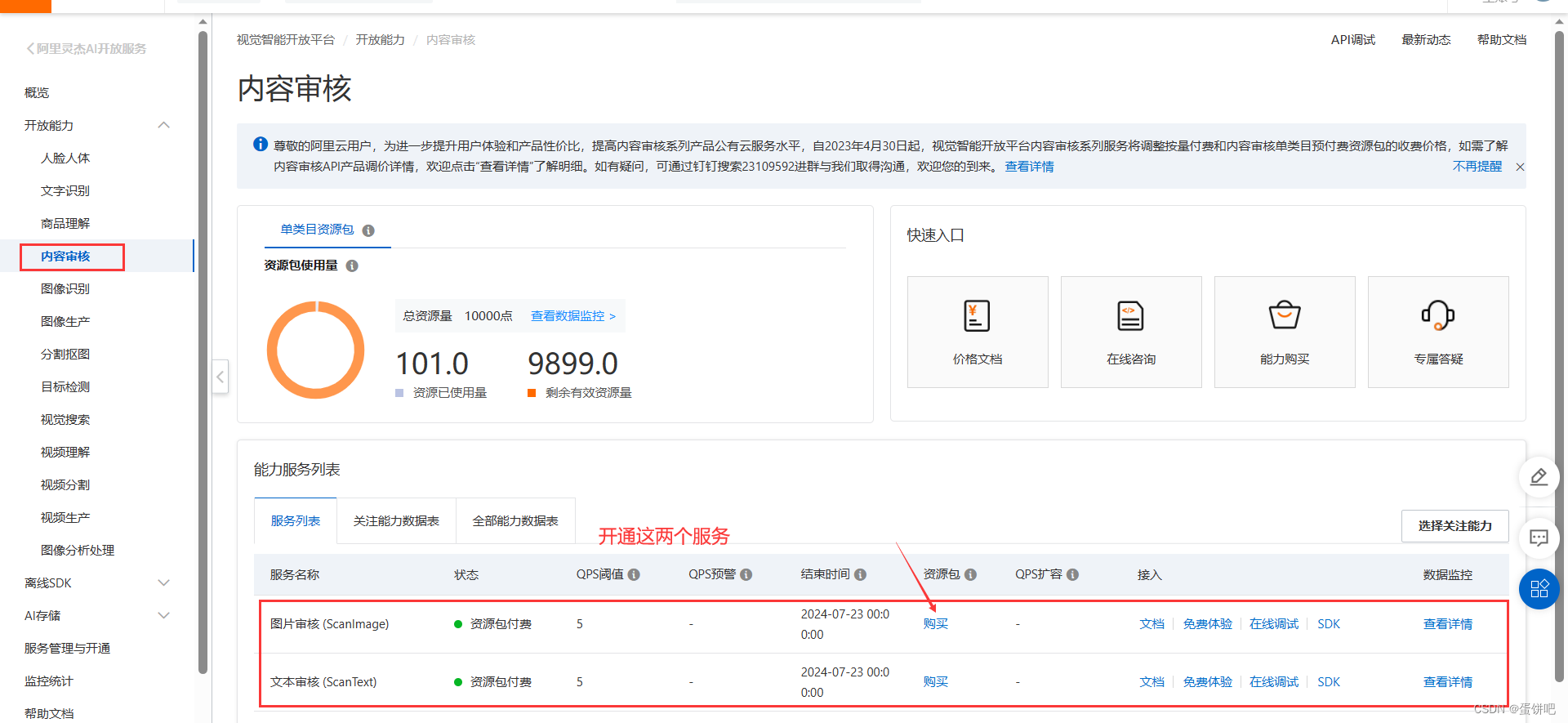Click the floating edit pencil icon
The width and height of the screenshot is (1568, 723).
tap(1539, 477)
